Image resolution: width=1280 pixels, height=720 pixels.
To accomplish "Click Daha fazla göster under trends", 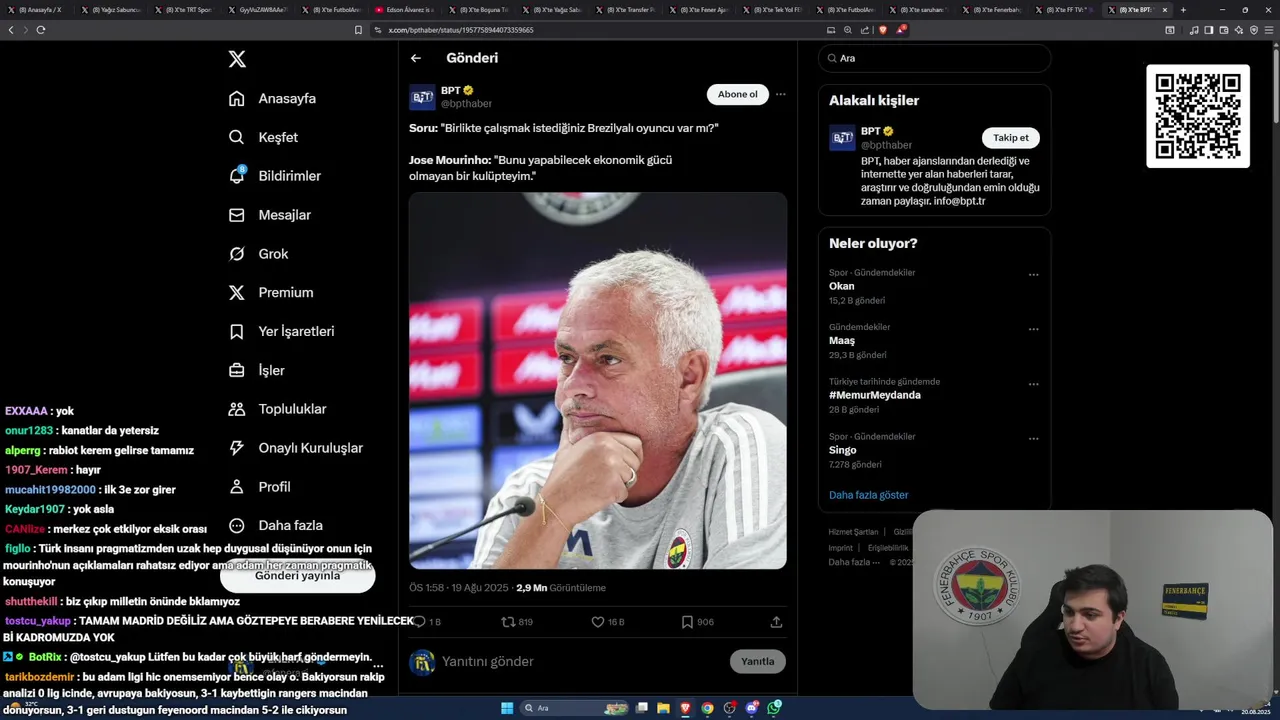I will [x=869, y=495].
